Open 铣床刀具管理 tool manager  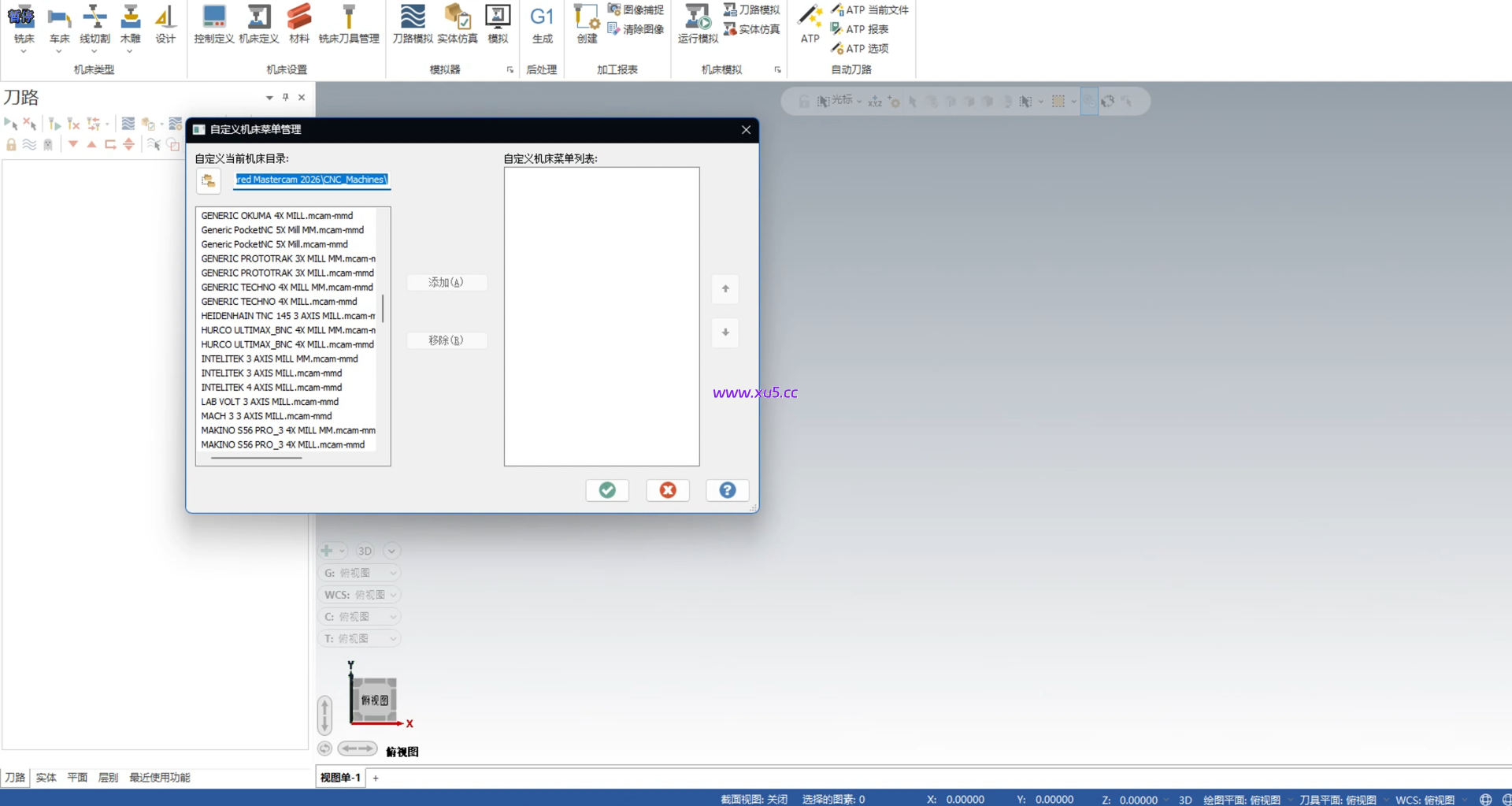point(349,24)
